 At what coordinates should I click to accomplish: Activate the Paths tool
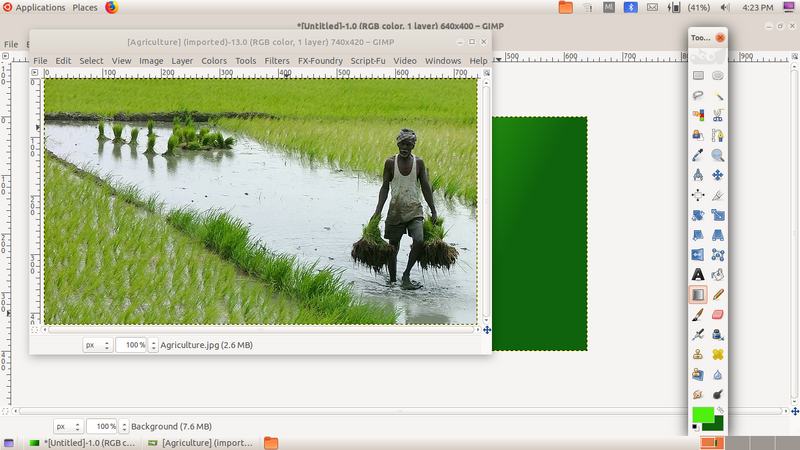(718, 135)
